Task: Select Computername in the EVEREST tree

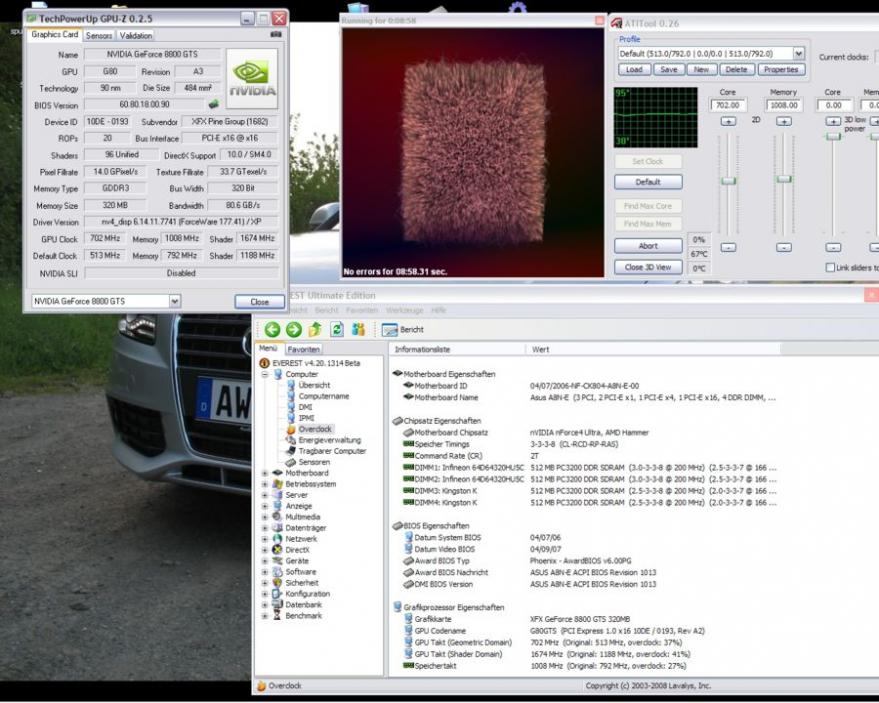Action: point(323,396)
